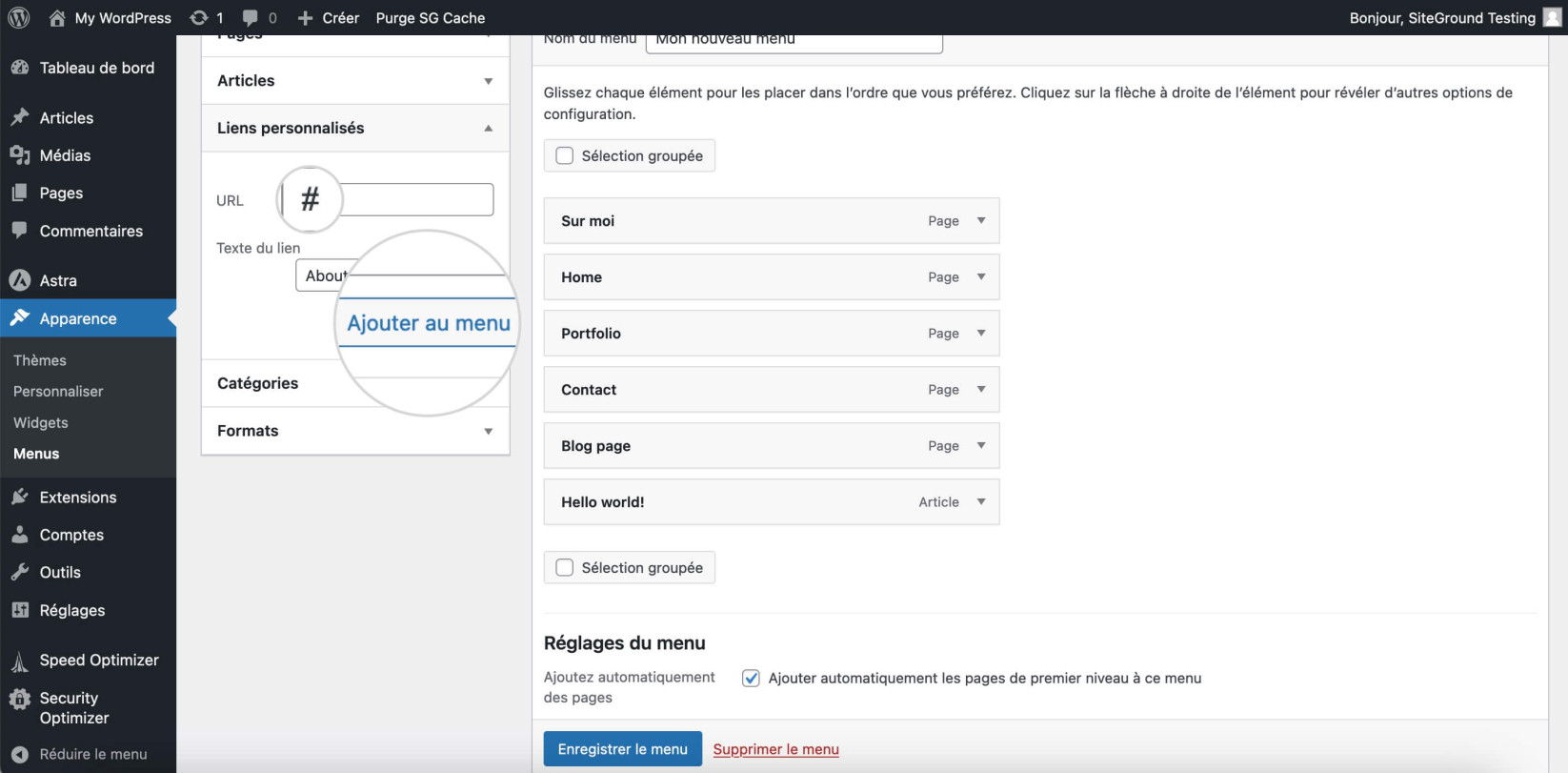Click the Astra logo icon
The height and width of the screenshot is (773, 1568).
[x=19, y=280]
